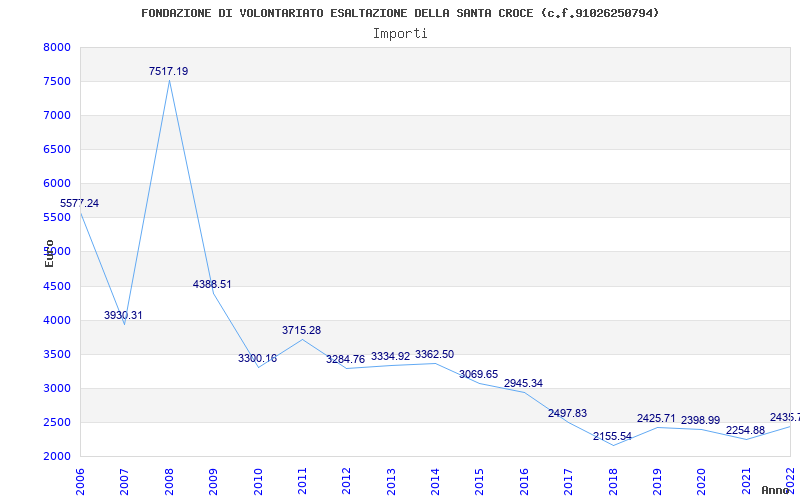This screenshot has height=500, width=800.
Task: Select the 2016 x-axis year label
Action: tap(524, 481)
